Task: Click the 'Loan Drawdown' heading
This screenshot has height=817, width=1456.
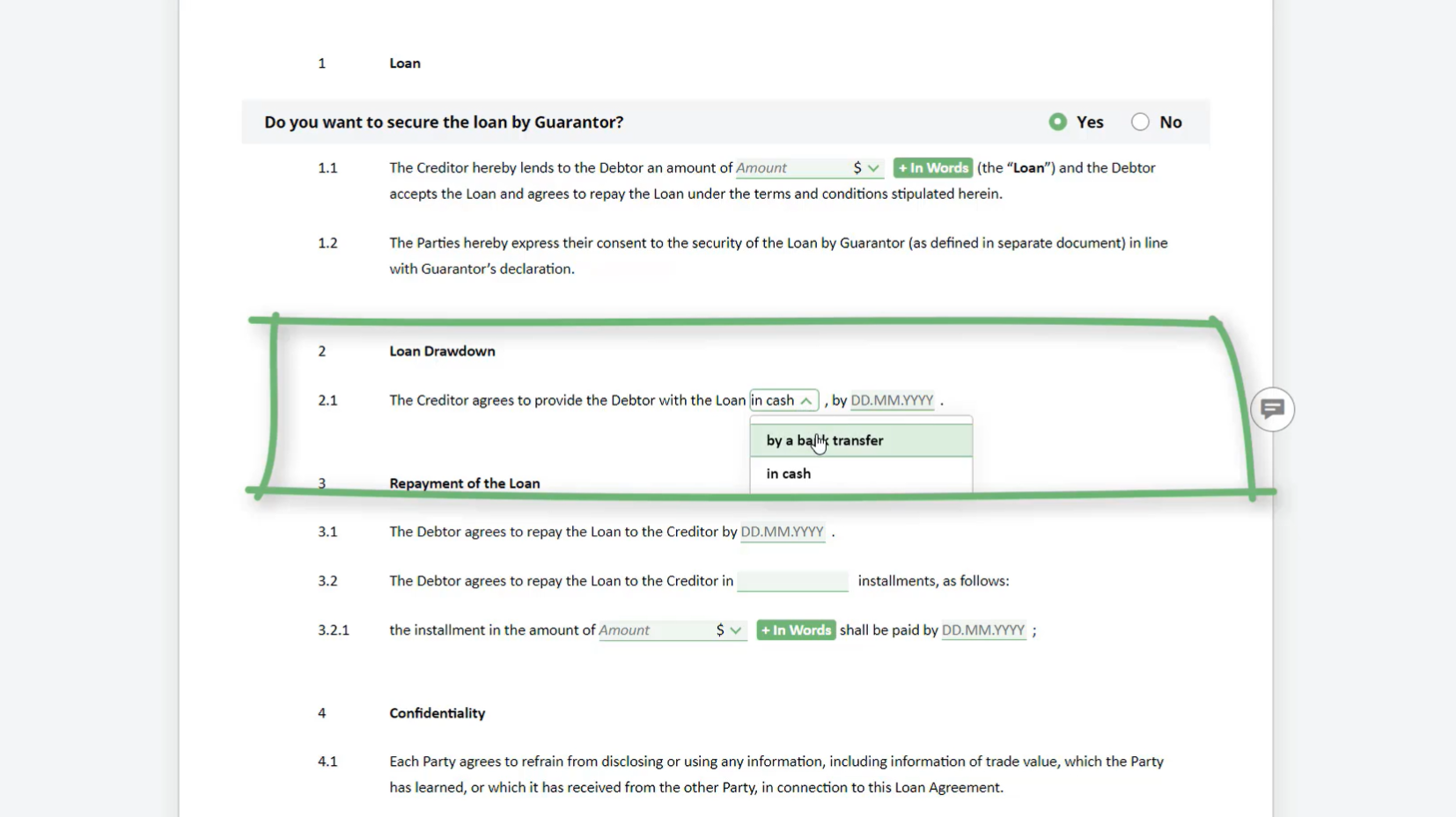Action: click(442, 351)
